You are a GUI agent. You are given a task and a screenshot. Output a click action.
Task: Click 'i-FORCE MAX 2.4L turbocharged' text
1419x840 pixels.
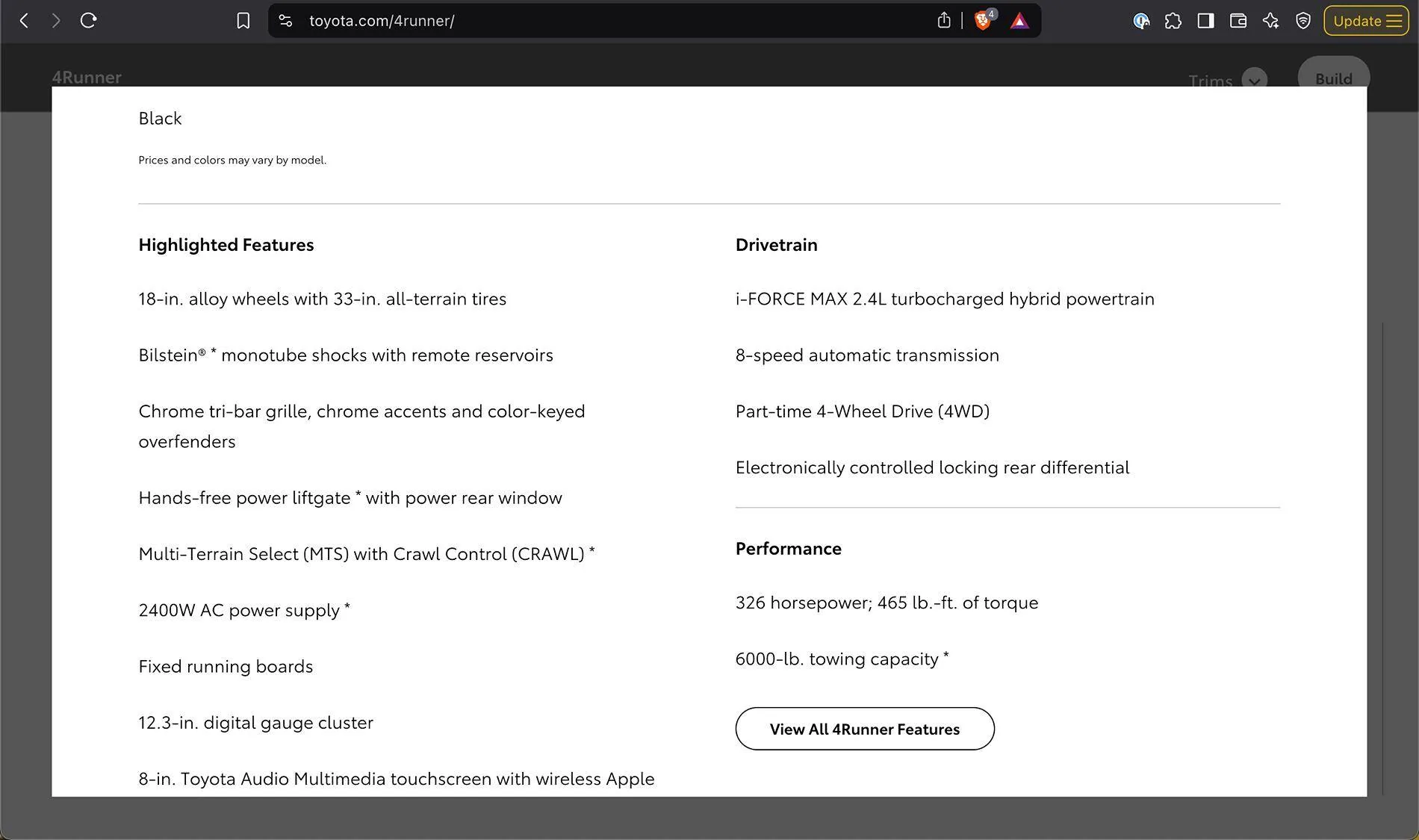tap(945, 299)
